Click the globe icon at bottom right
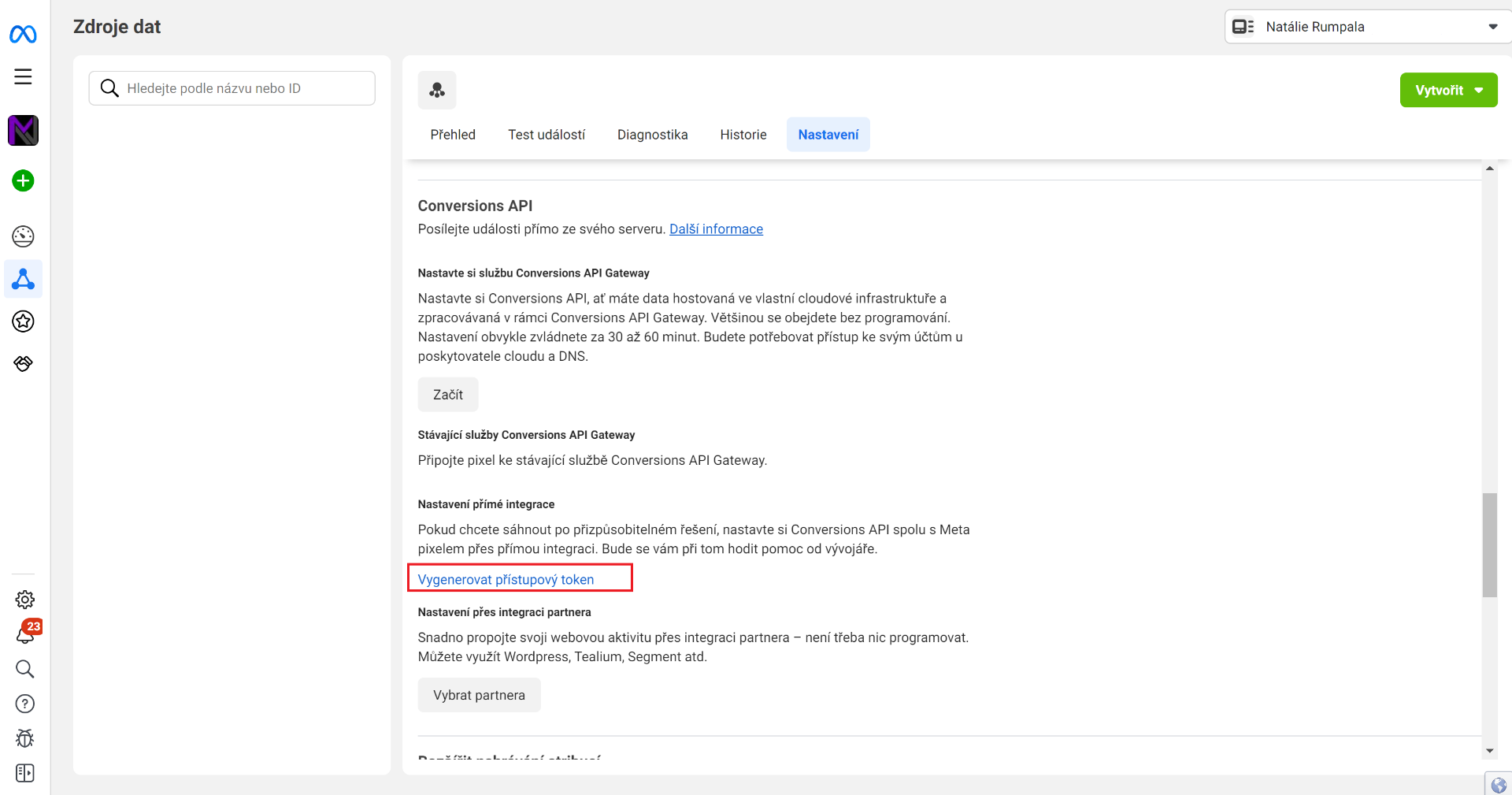Screen dimensions: 1512x795 [1499, 786]
